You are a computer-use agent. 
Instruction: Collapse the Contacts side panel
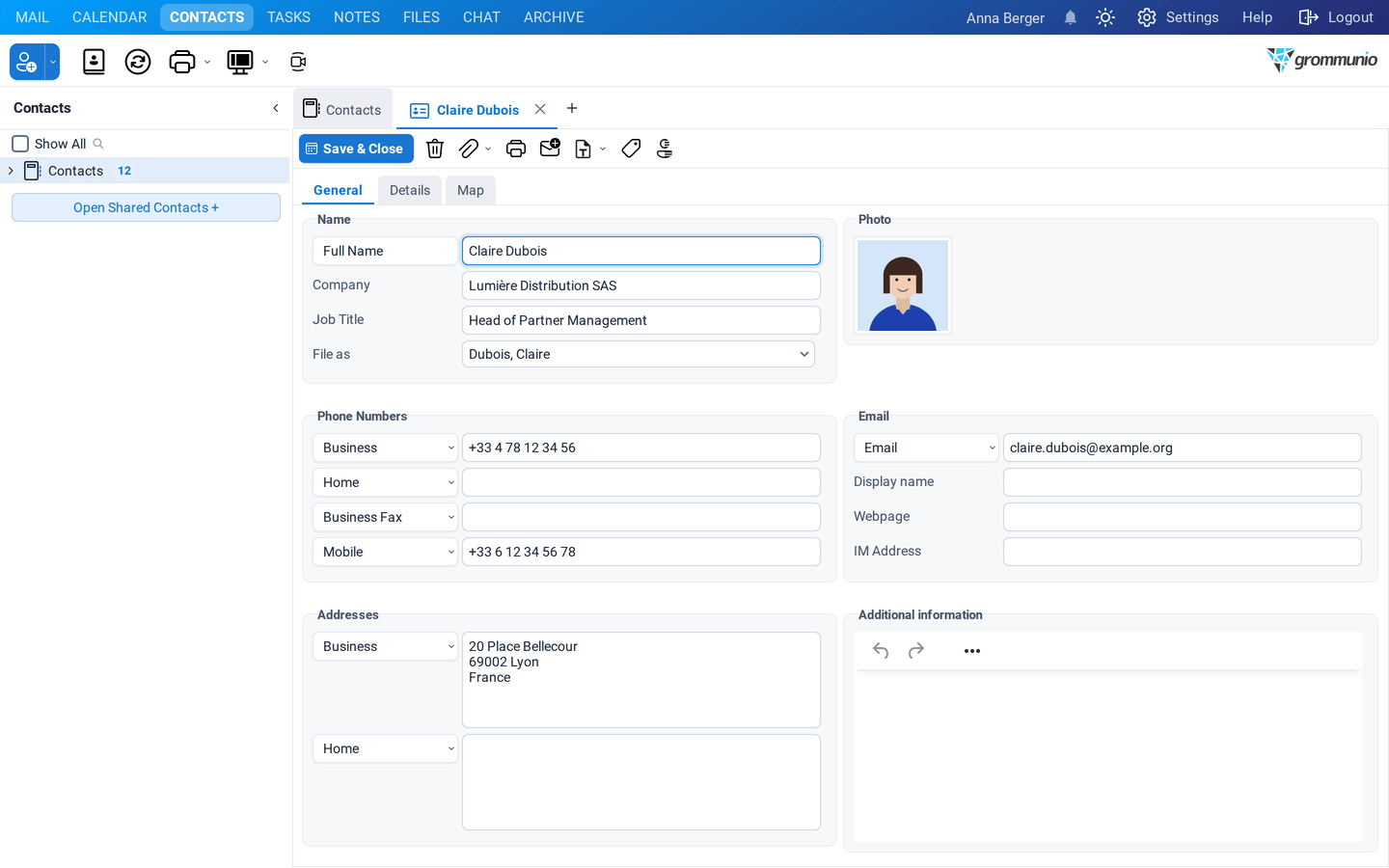[276, 108]
